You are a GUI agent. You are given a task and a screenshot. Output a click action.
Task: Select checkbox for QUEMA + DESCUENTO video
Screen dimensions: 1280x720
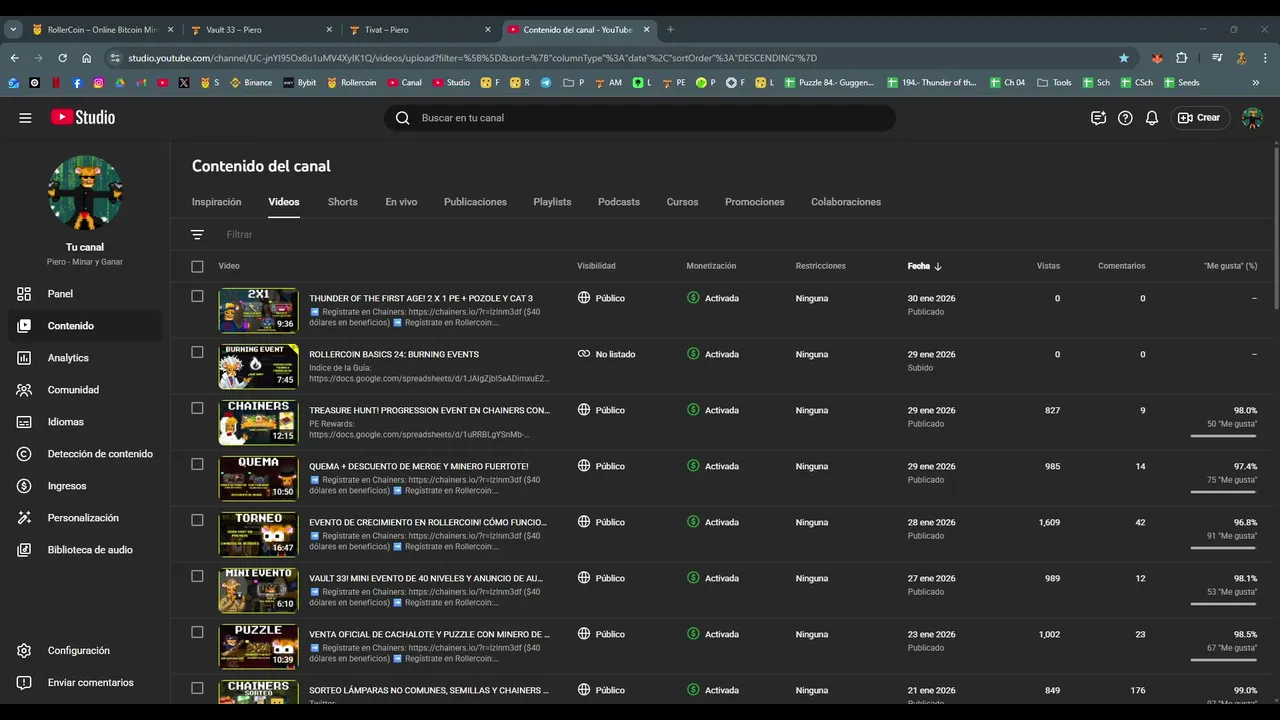click(197, 464)
